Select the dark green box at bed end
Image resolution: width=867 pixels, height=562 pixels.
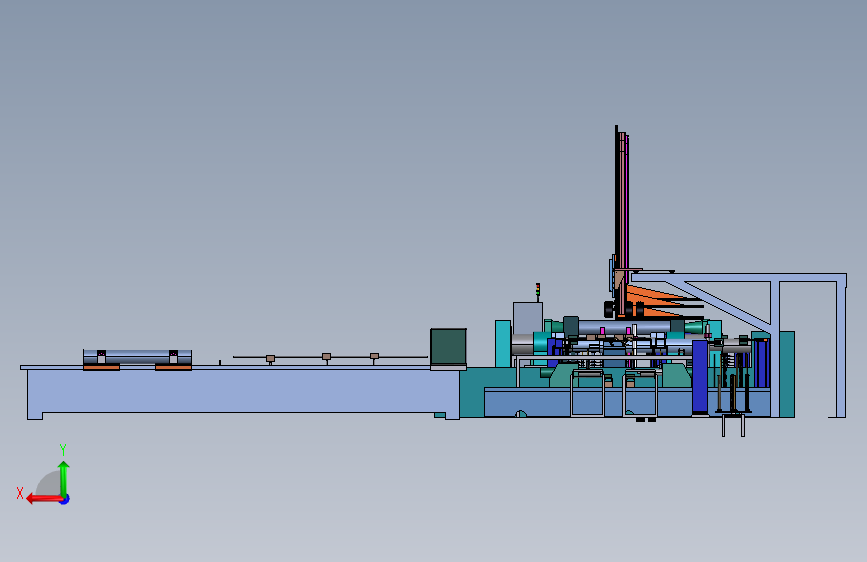click(x=448, y=347)
